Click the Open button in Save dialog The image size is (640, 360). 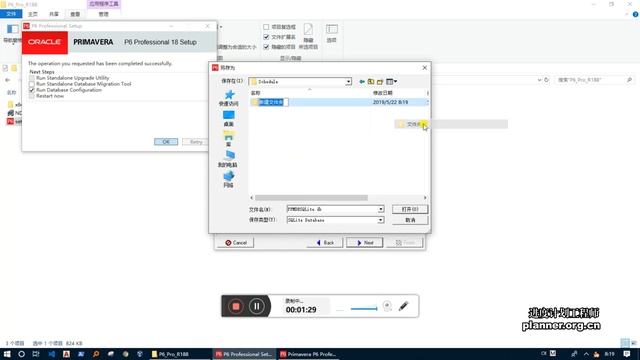(410, 209)
